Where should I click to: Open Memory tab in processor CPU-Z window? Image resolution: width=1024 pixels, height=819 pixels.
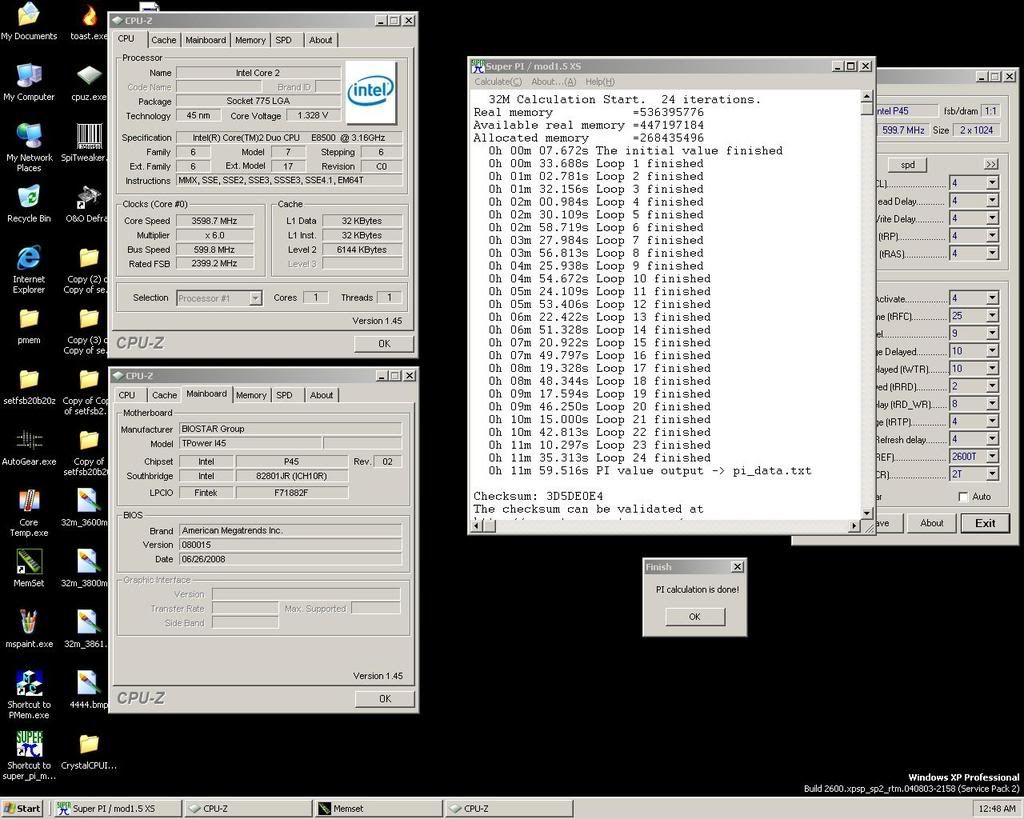250,40
